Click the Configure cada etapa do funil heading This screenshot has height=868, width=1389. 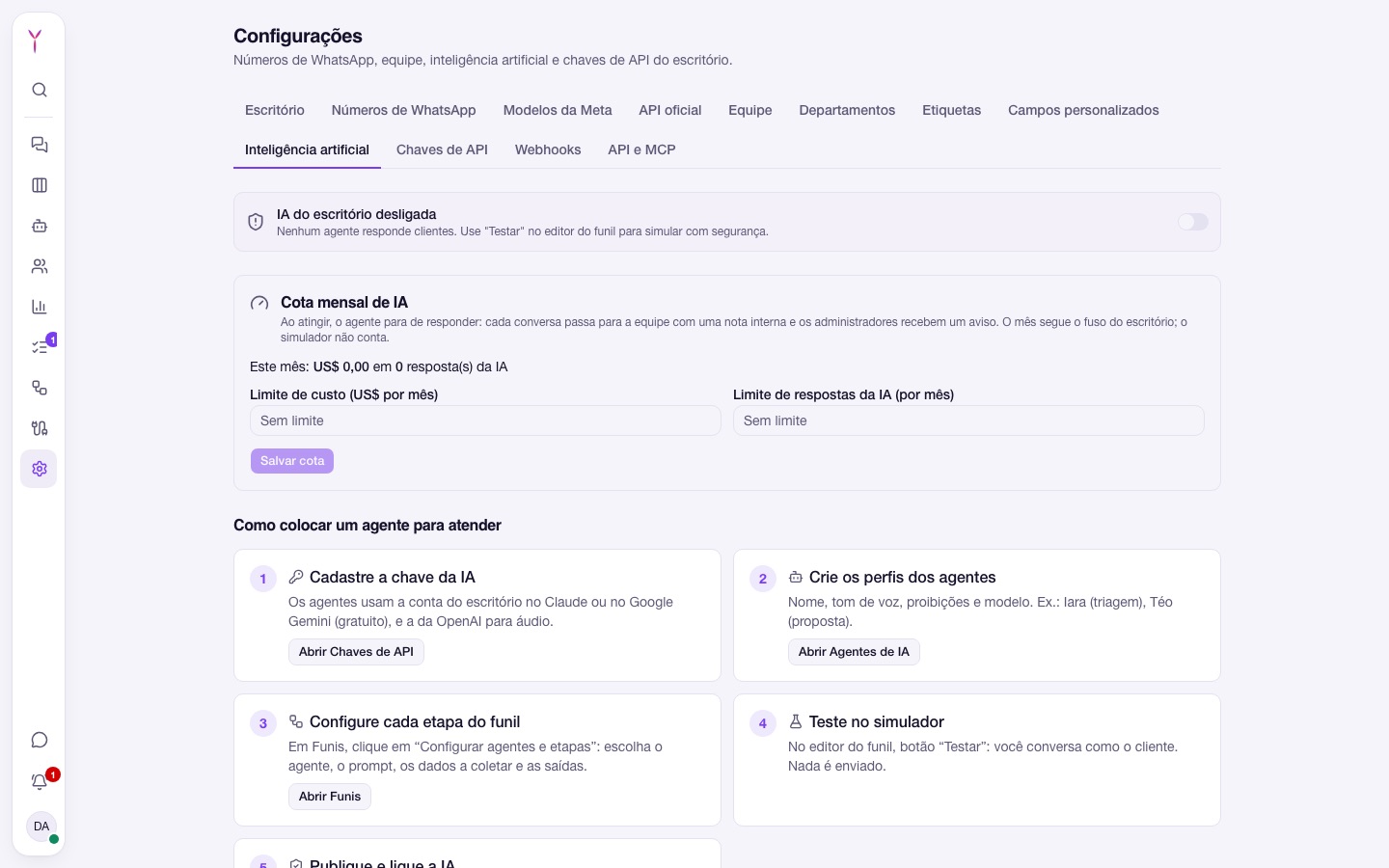(415, 721)
